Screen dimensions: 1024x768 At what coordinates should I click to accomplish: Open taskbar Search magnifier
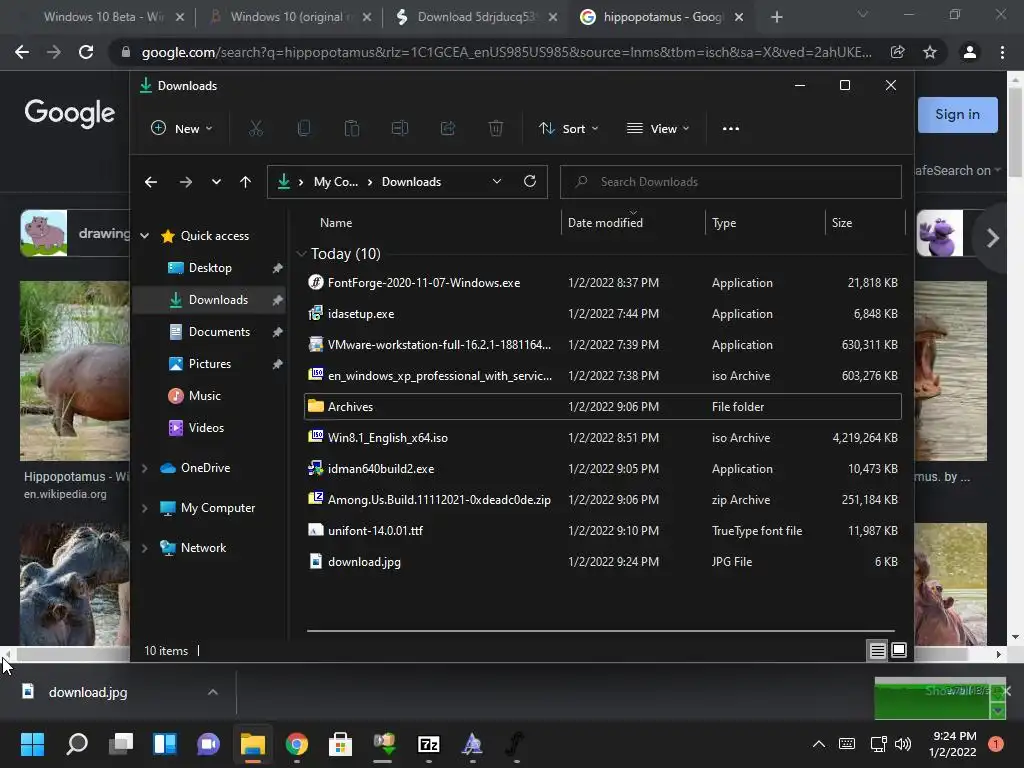(77, 744)
